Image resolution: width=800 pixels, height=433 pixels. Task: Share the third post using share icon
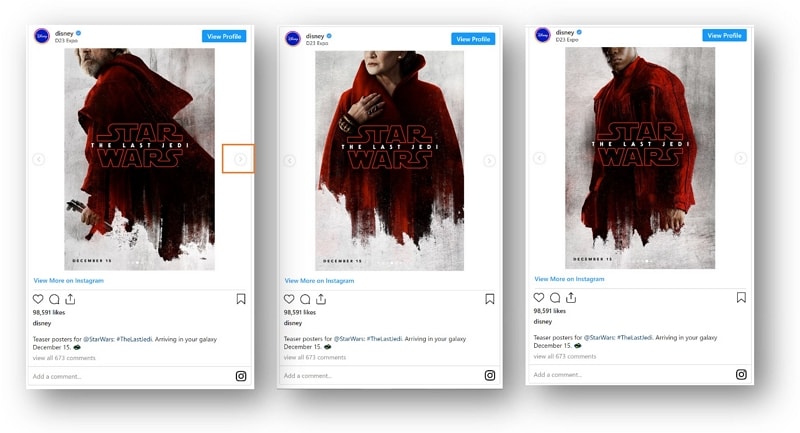coord(571,297)
